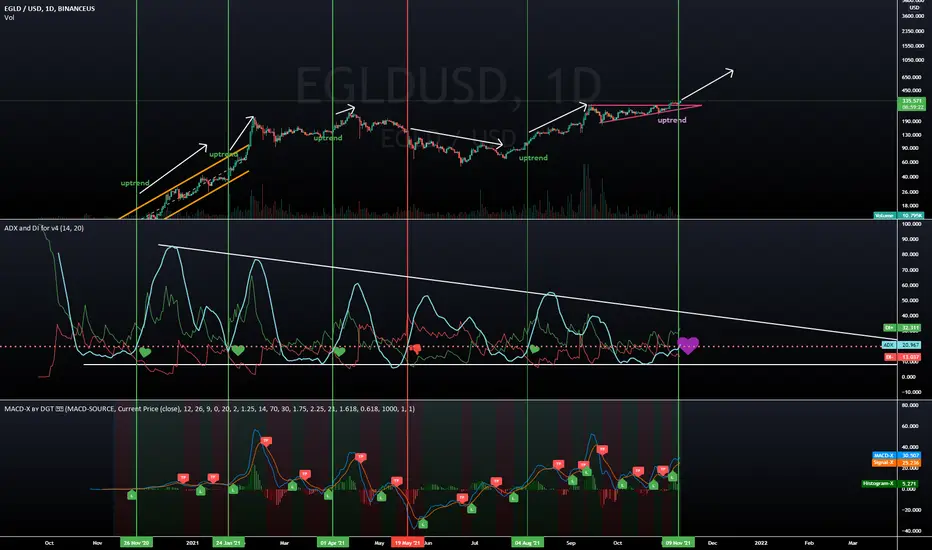Click the red DI- value label
This screenshot has width=932, height=550.
902,357
